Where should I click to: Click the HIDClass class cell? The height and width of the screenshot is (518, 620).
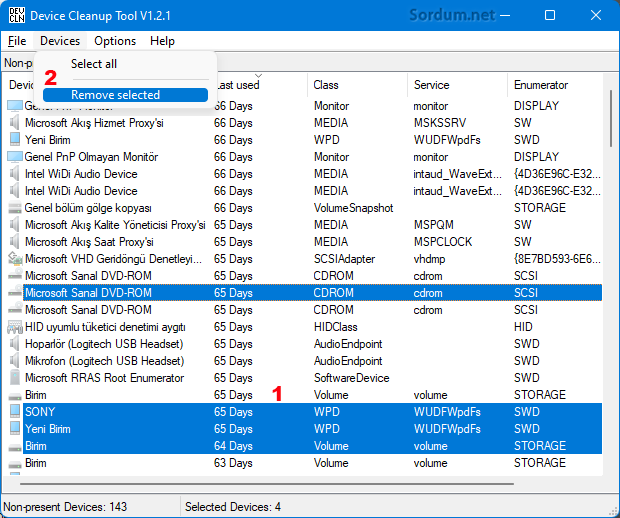tap(335, 327)
